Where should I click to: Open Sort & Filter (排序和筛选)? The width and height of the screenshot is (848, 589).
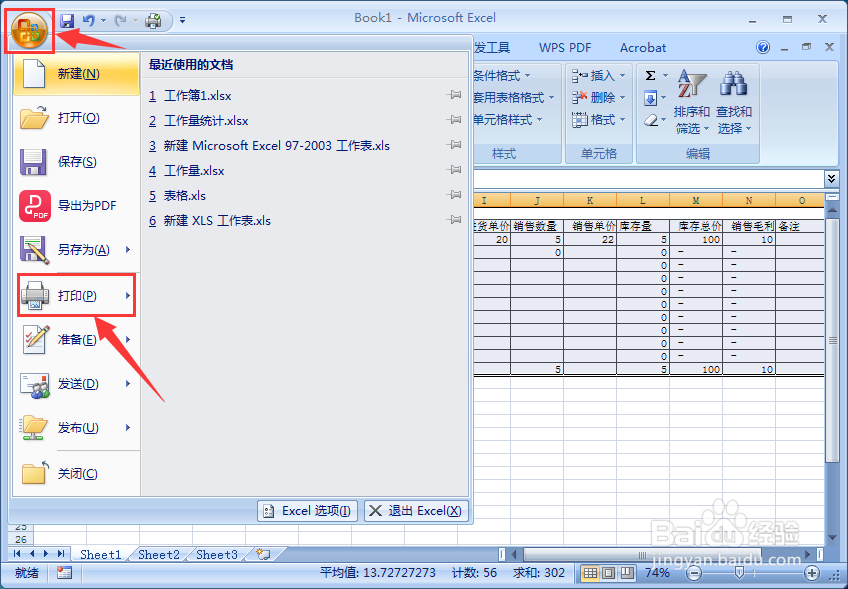point(692,102)
